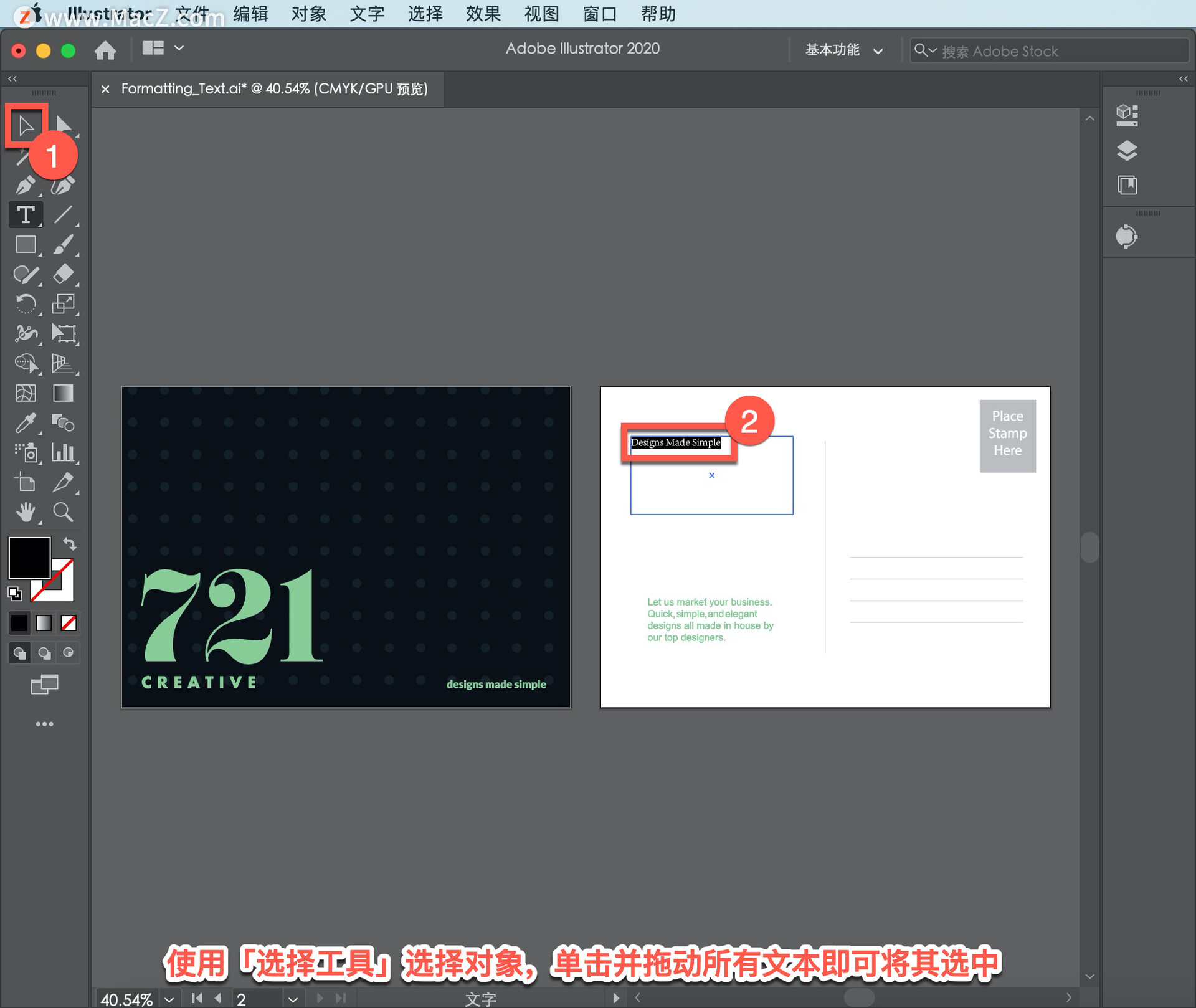Open the 效果 menu
Screen dimensions: 1196x1008
(483, 14)
